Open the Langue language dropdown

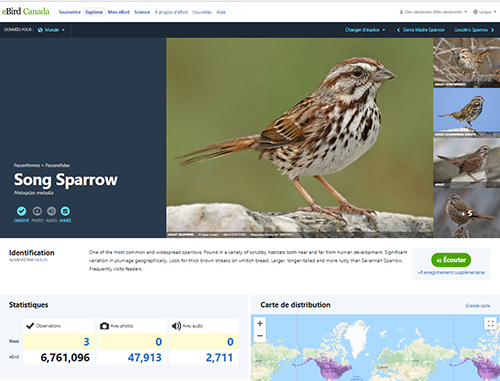click(x=485, y=12)
